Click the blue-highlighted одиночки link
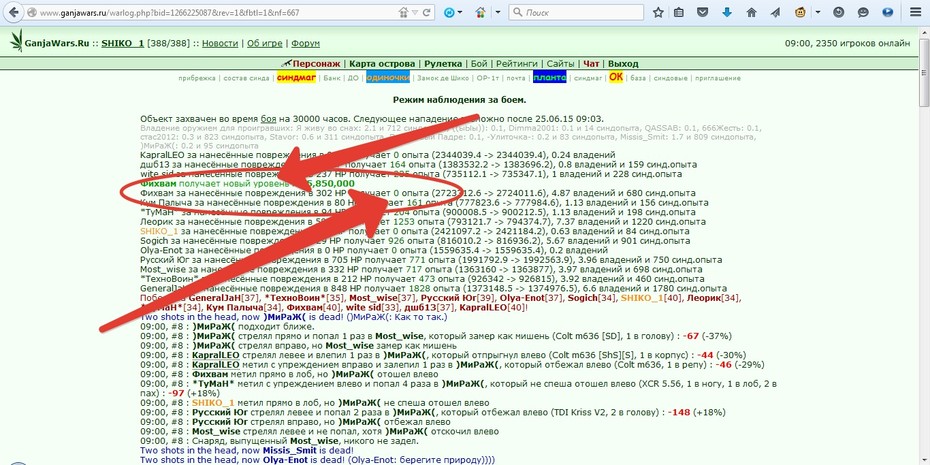The height and width of the screenshot is (465, 930). coord(388,77)
